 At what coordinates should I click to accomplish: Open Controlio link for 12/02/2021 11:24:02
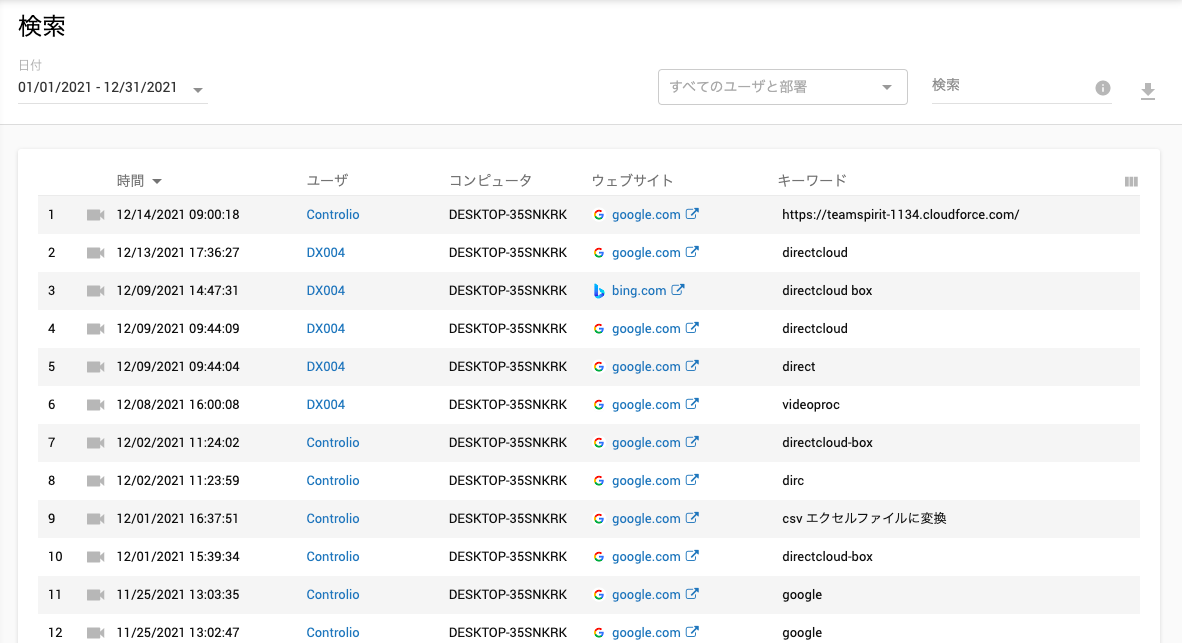tap(332, 442)
